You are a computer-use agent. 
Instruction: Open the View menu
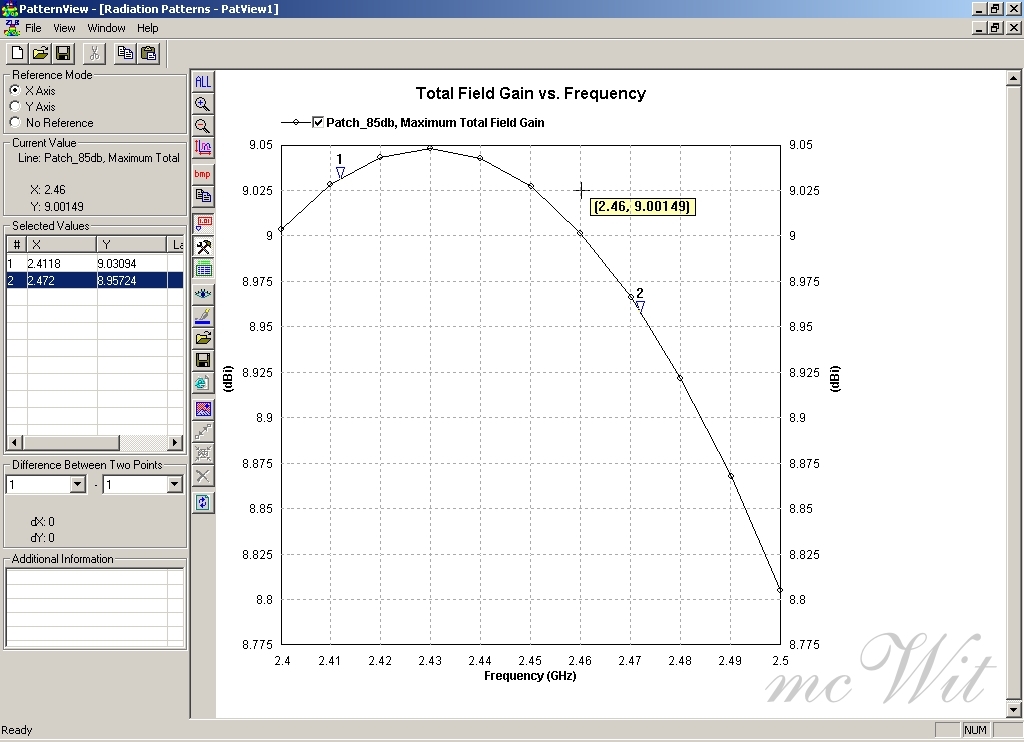click(64, 28)
